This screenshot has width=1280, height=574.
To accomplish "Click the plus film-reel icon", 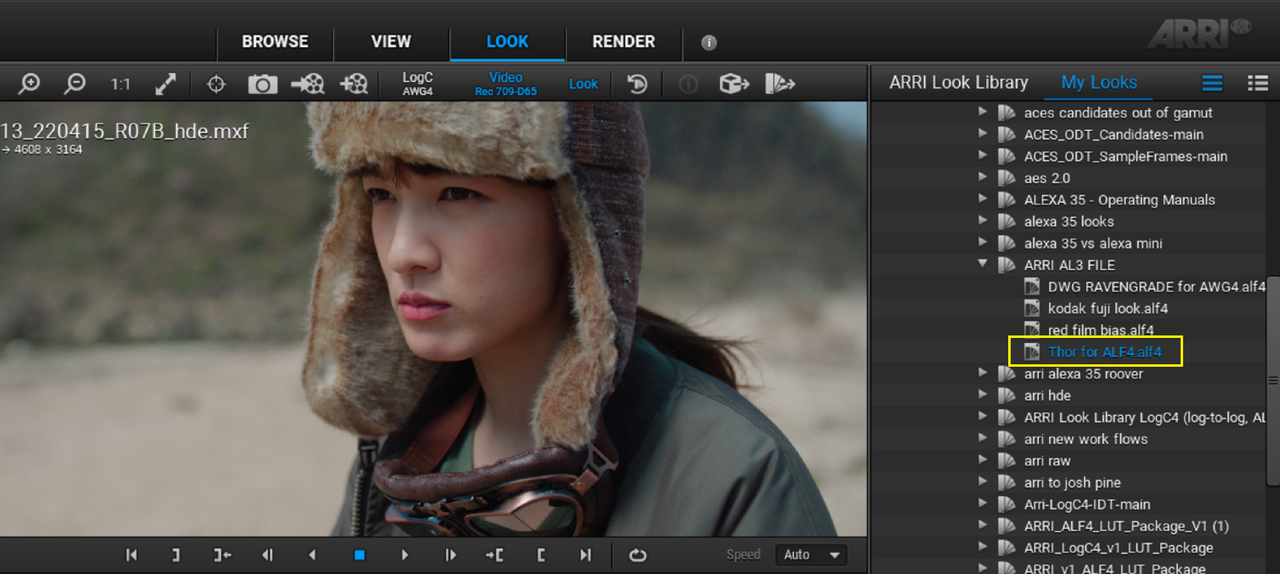I will 354,84.
